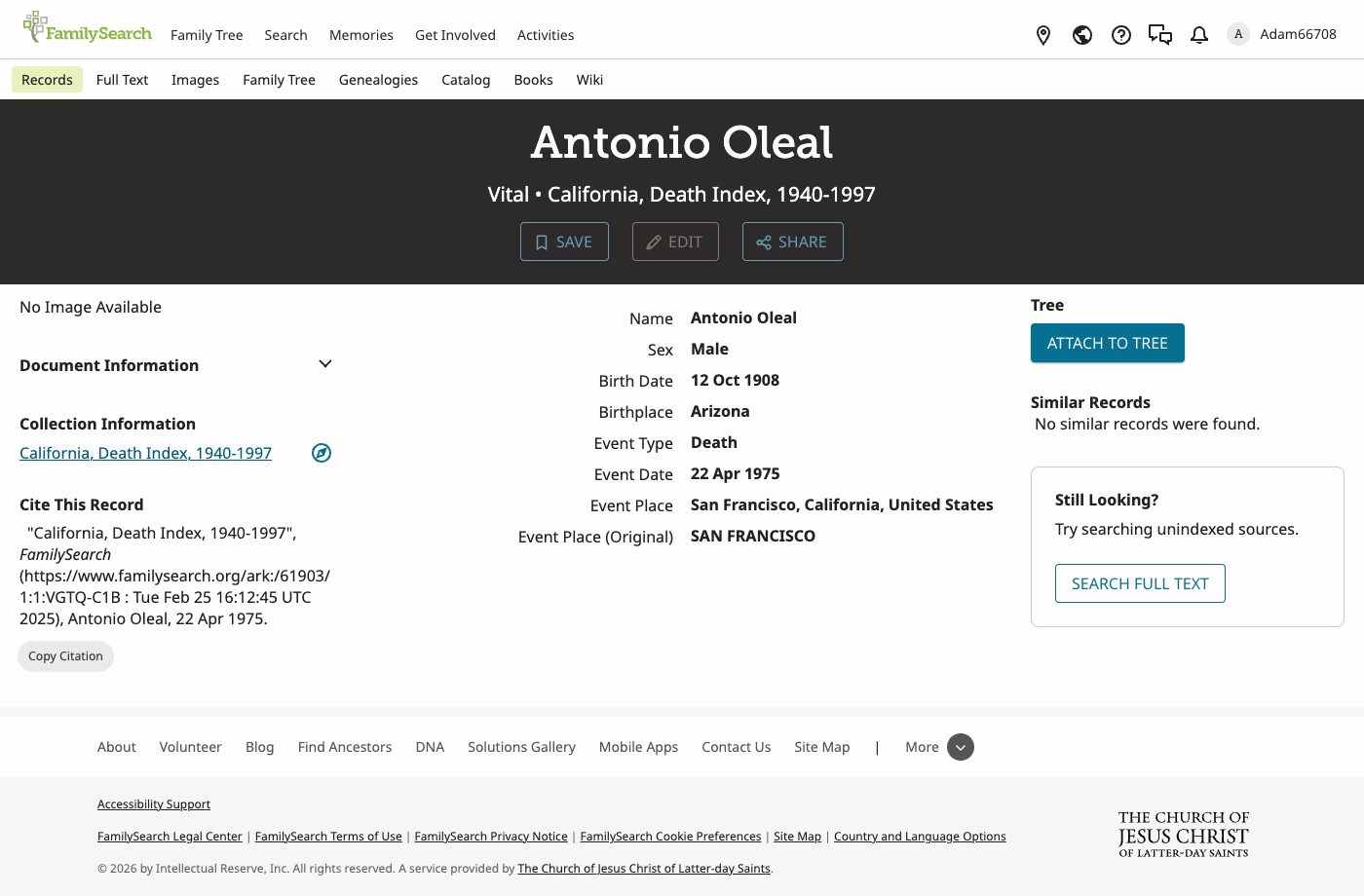Viewport: 1364px width, 896px height.
Task: Open the Search top menu
Action: 285,35
